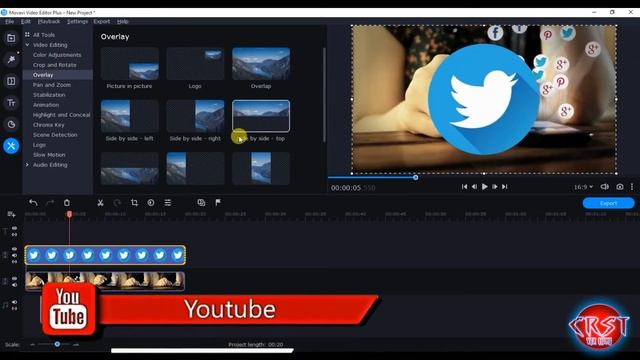Viewport: 640px width, 360px height.
Task: Open the More Tools tab in sidebar
Action: click(11, 146)
